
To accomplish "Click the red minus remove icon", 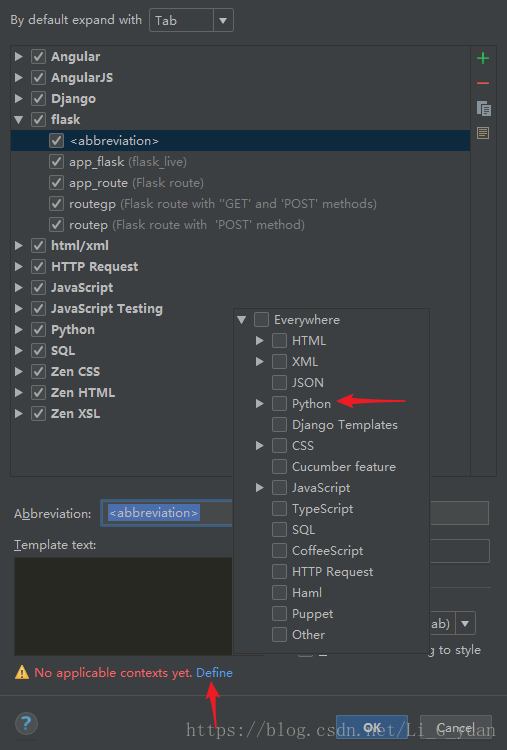I will pyautogui.click(x=483, y=83).
